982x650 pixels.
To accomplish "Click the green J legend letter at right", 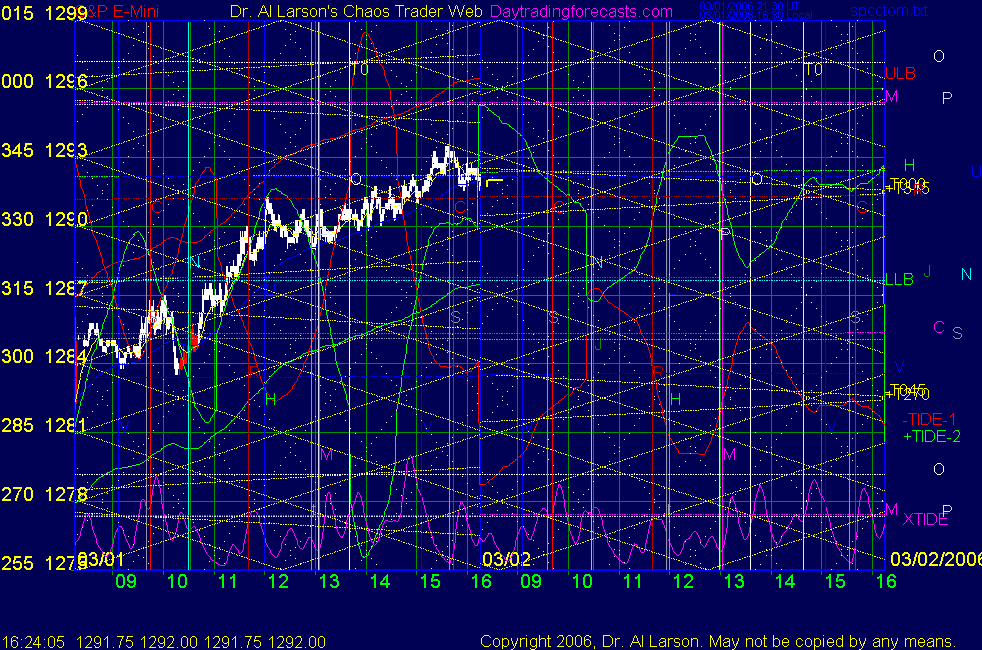I will [928, 271].
